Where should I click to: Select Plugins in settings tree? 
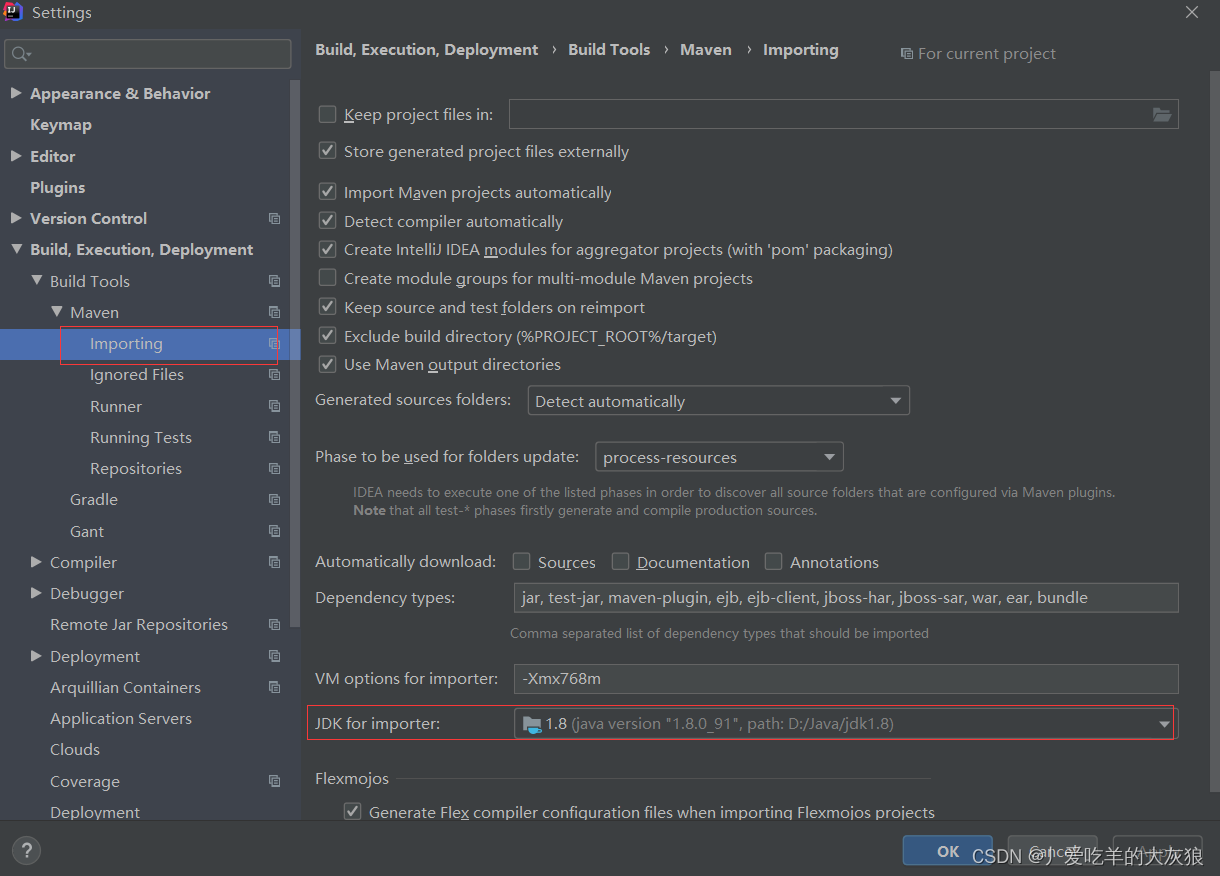pyautogui.click(x=58, y=187)
